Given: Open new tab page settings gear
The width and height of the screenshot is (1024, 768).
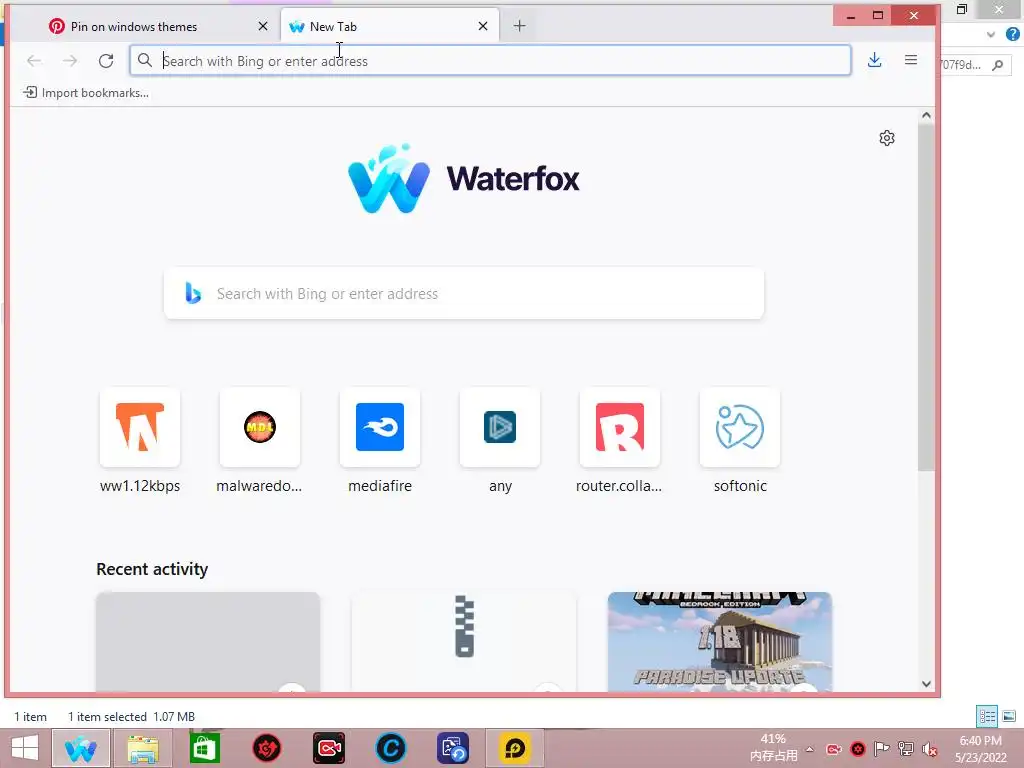Looking at the screenshot, I should (886, 138).
